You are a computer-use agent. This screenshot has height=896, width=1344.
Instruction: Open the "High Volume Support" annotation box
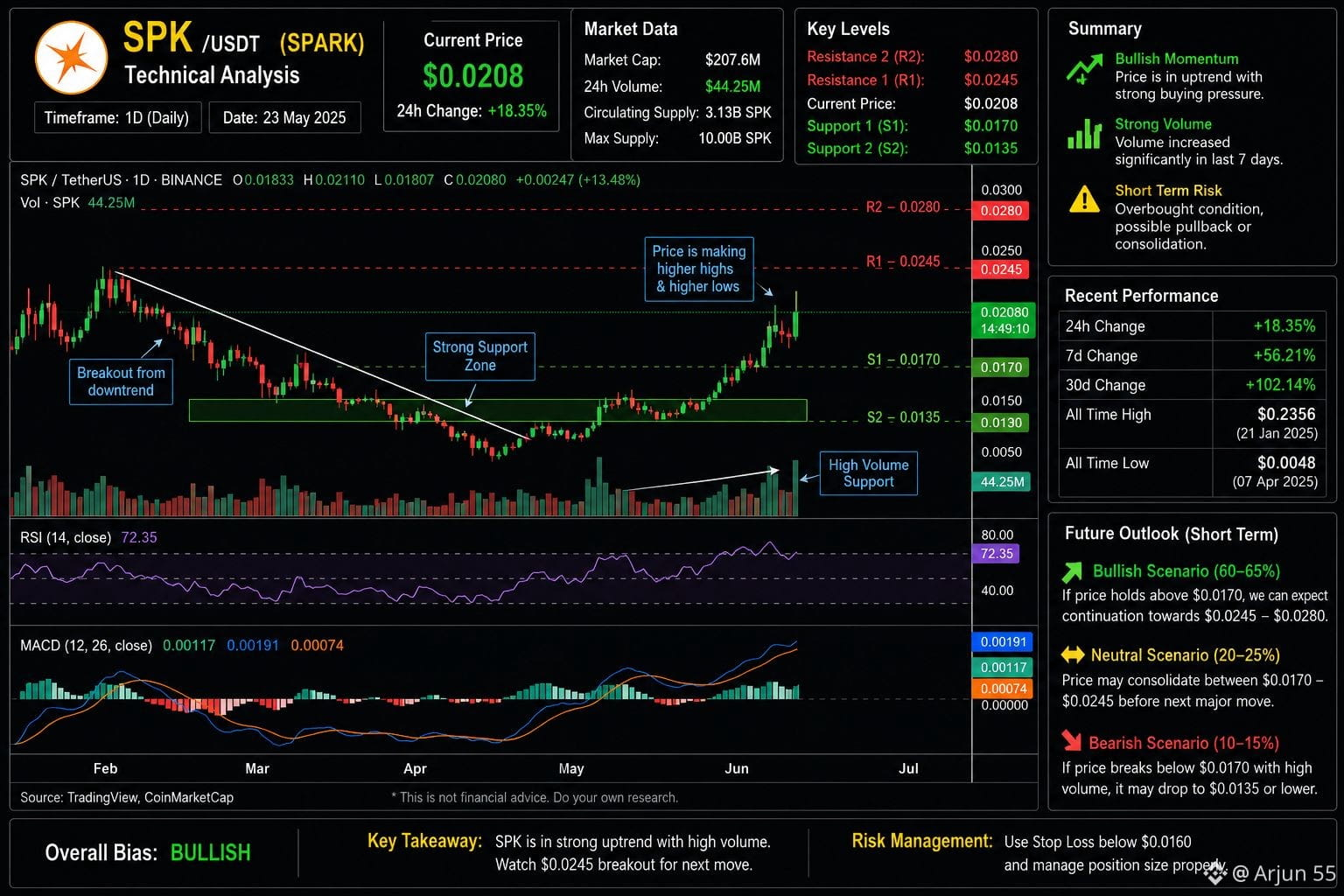[x=868, y=473]
